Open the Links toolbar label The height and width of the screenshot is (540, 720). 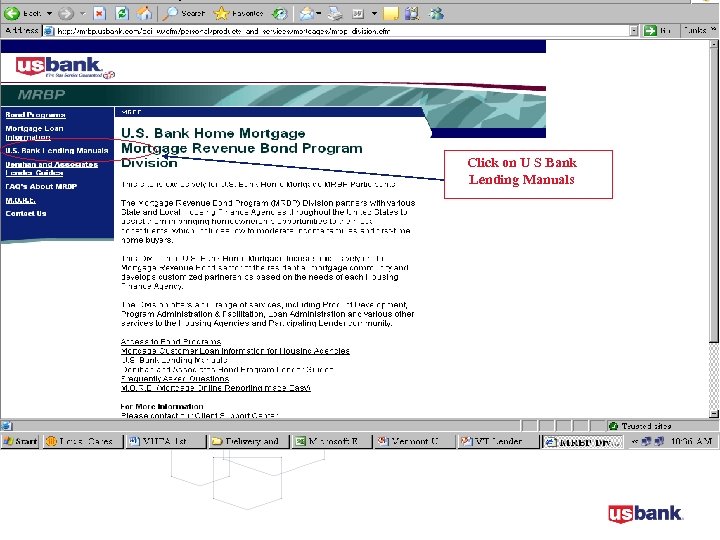click(x=695, y=30)
